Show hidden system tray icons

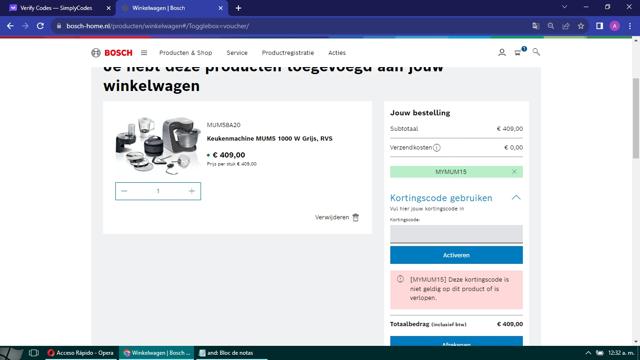pyautogui.click(x=588, y=353)
